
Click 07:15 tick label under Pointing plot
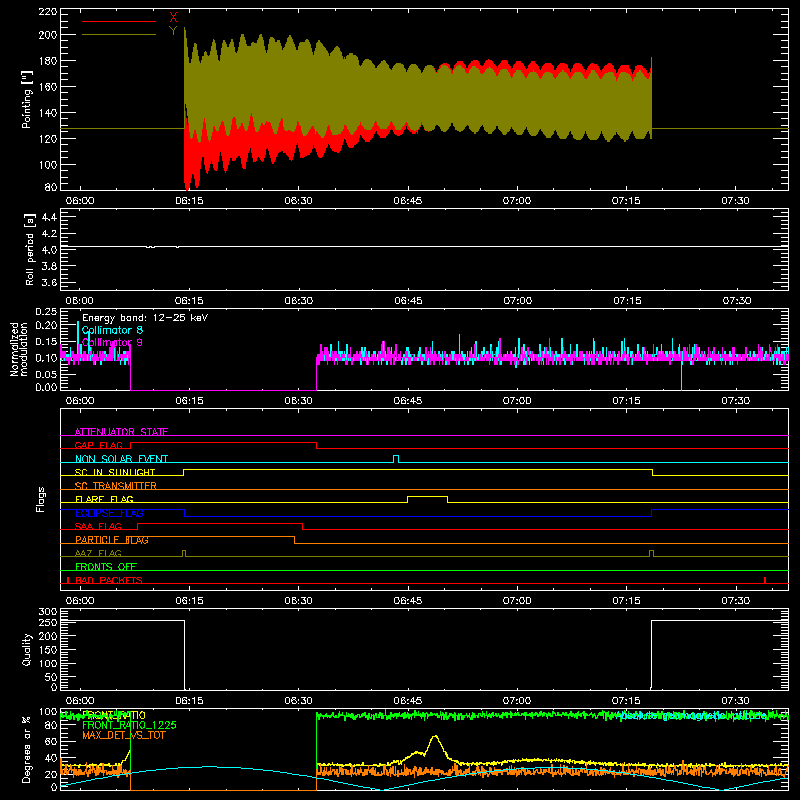click(626, 201)
